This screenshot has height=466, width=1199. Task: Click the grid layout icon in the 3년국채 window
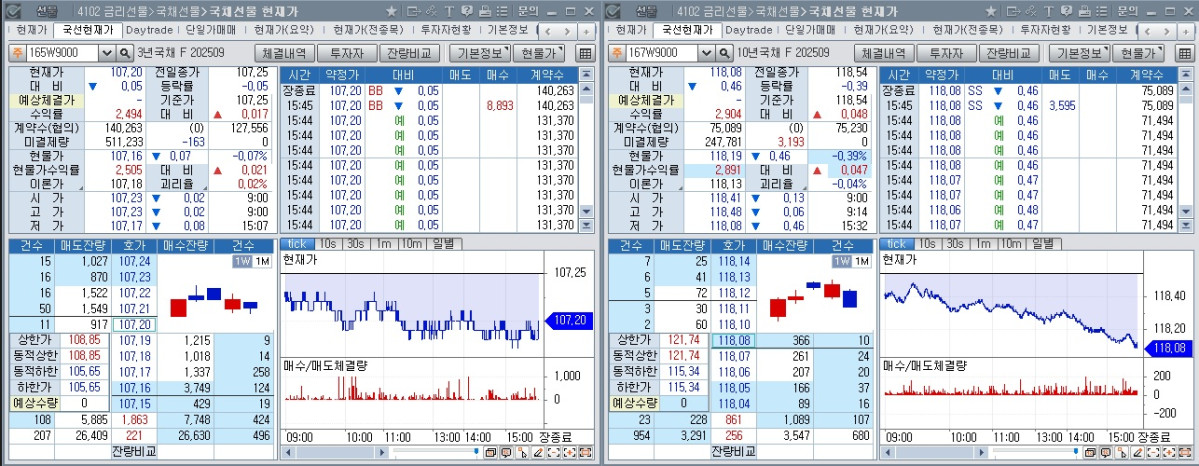(585, 54)
